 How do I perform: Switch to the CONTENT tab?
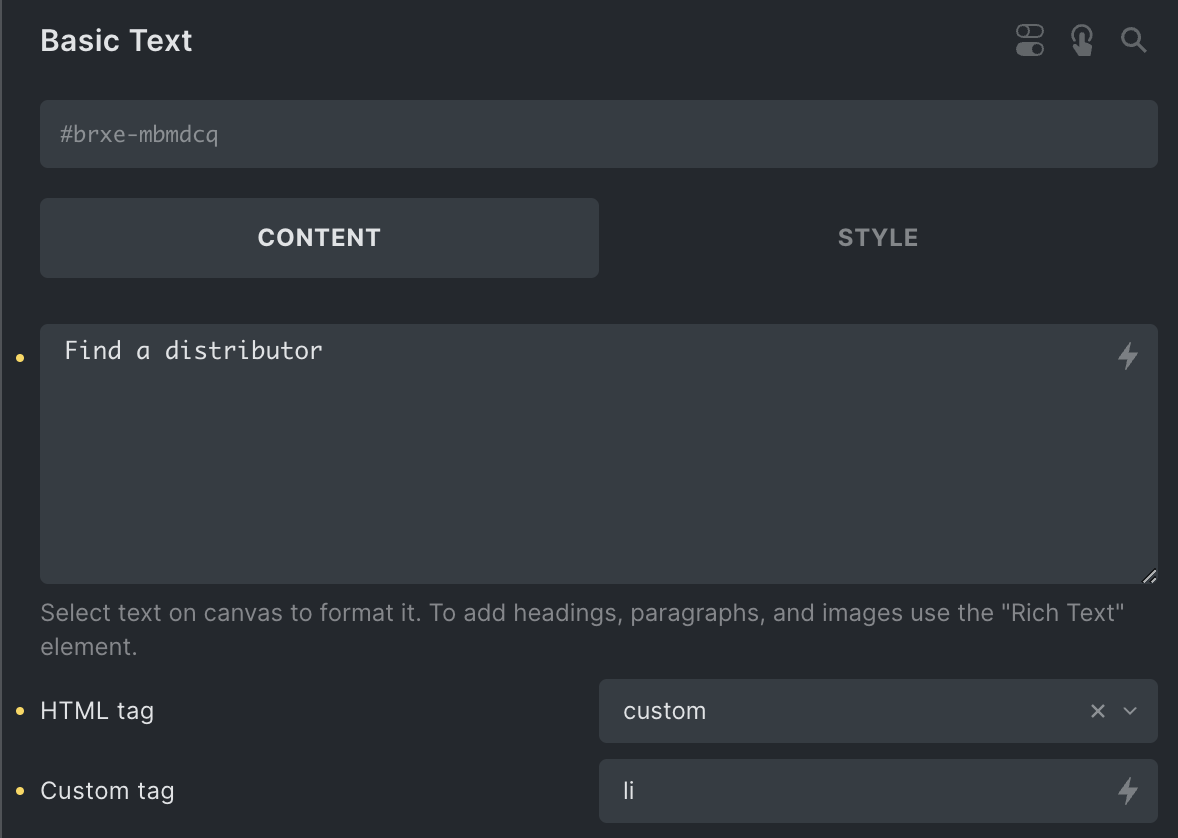(x=319, y=237)
